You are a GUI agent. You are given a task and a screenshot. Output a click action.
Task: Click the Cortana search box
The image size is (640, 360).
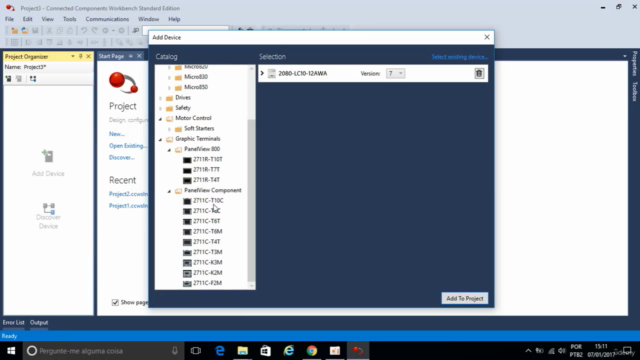(102, 351)
